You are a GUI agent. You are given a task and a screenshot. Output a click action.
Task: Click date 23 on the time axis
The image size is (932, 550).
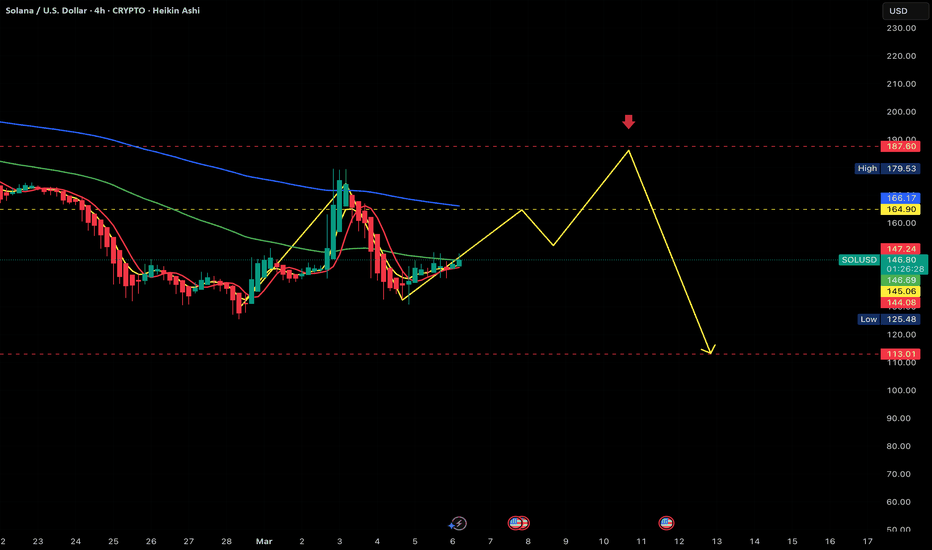click(37, 541)
